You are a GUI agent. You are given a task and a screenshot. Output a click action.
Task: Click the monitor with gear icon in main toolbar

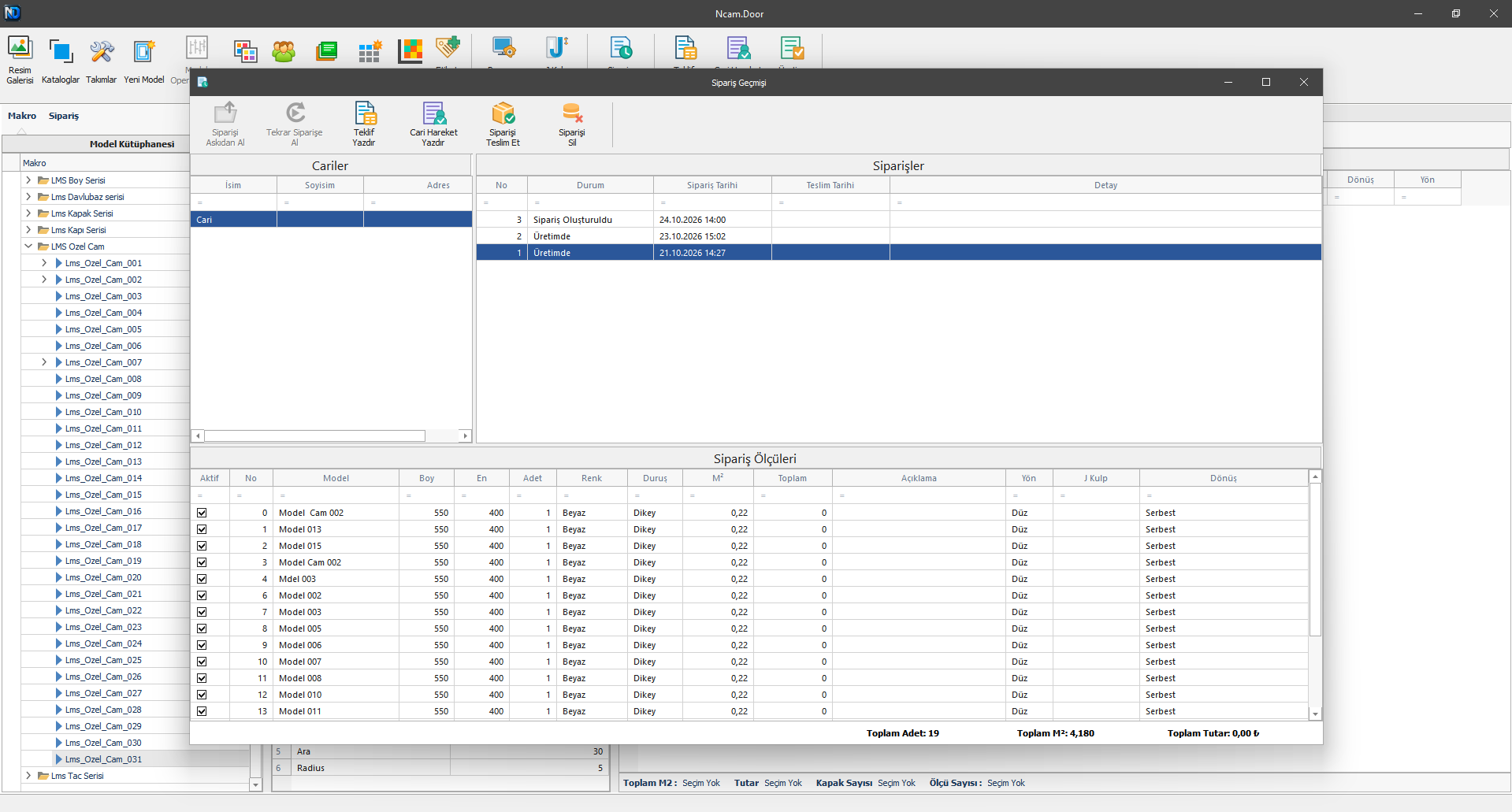pyautogui.click(x=503, y=47)
